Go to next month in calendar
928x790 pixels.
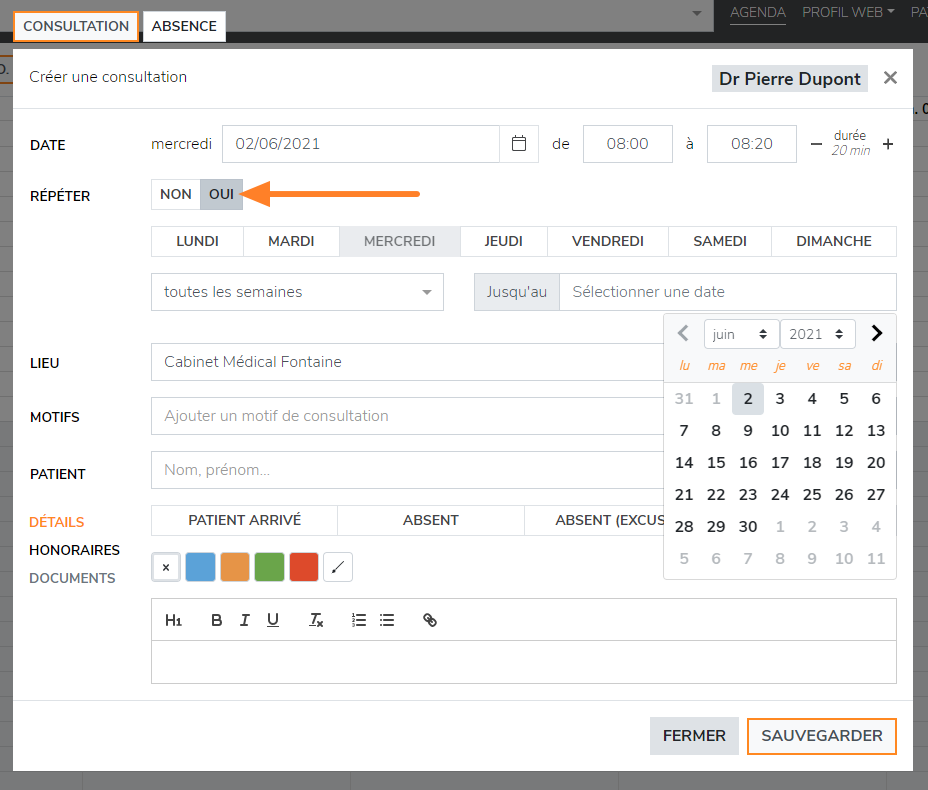[877, 333]
